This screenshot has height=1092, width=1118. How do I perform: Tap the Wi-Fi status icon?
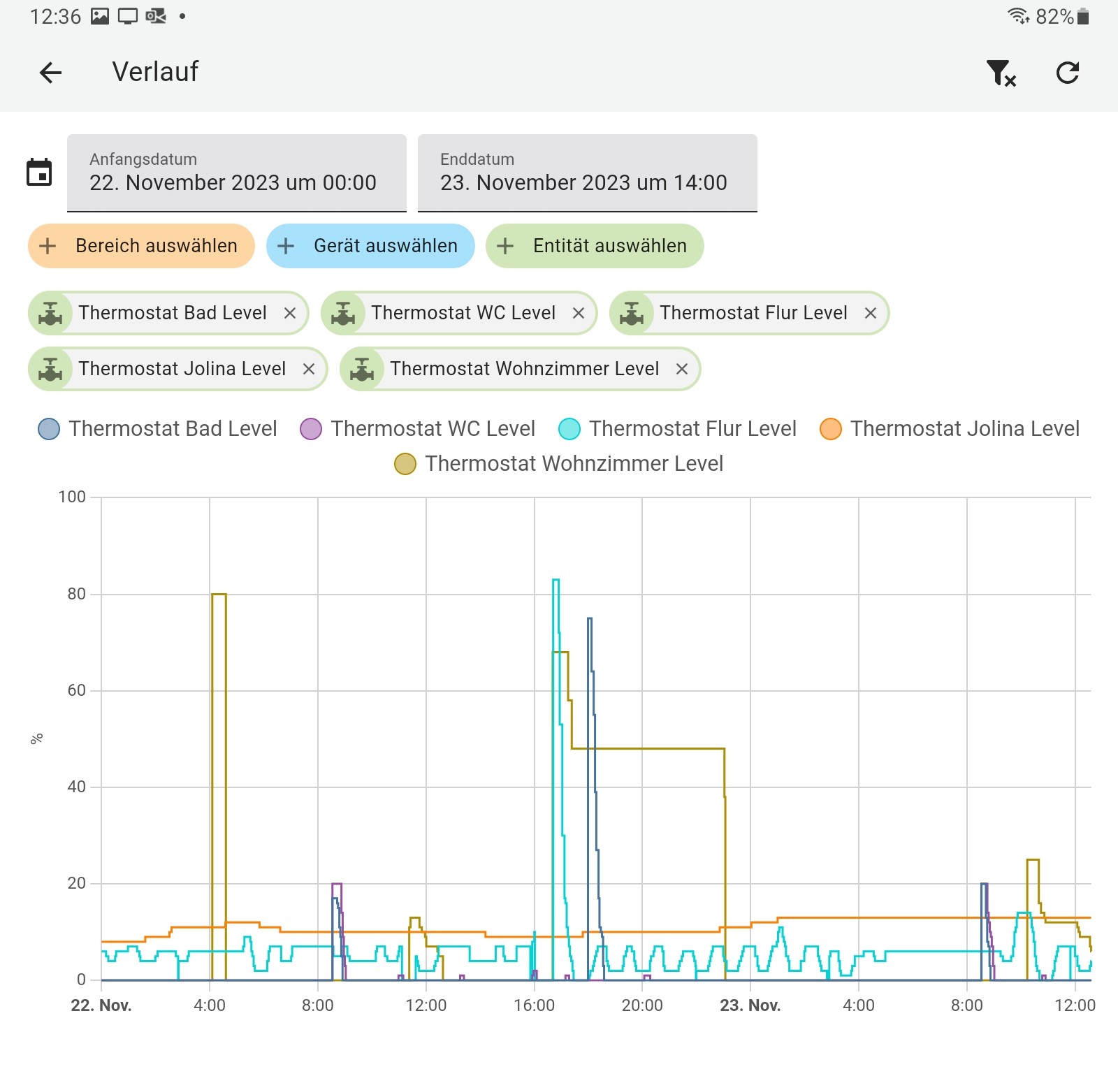click(1017, 16)
